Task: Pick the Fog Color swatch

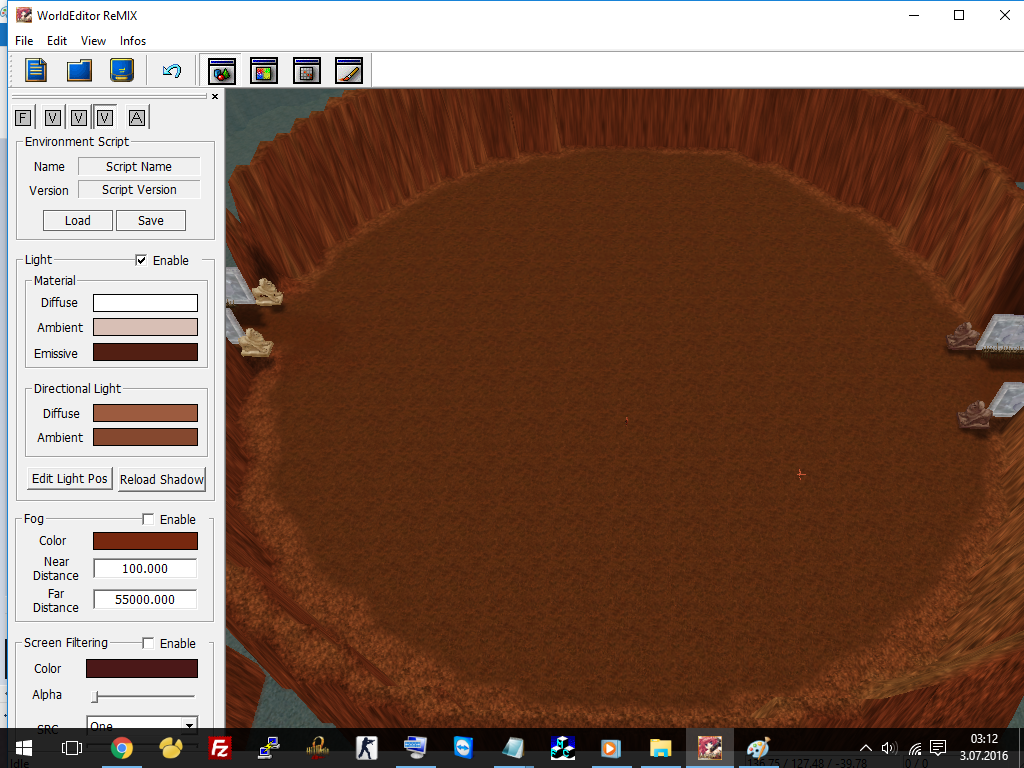Action: point(145,541)
